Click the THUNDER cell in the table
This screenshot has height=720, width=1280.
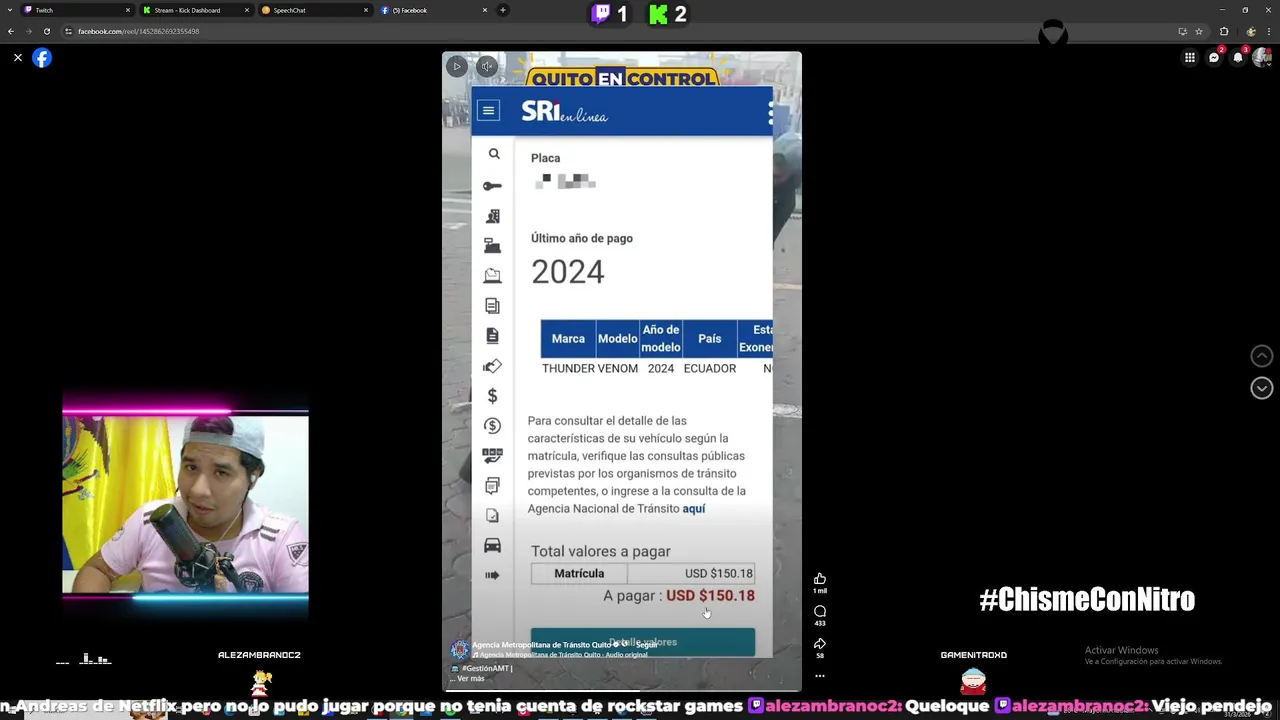click(x=568, y=368)
